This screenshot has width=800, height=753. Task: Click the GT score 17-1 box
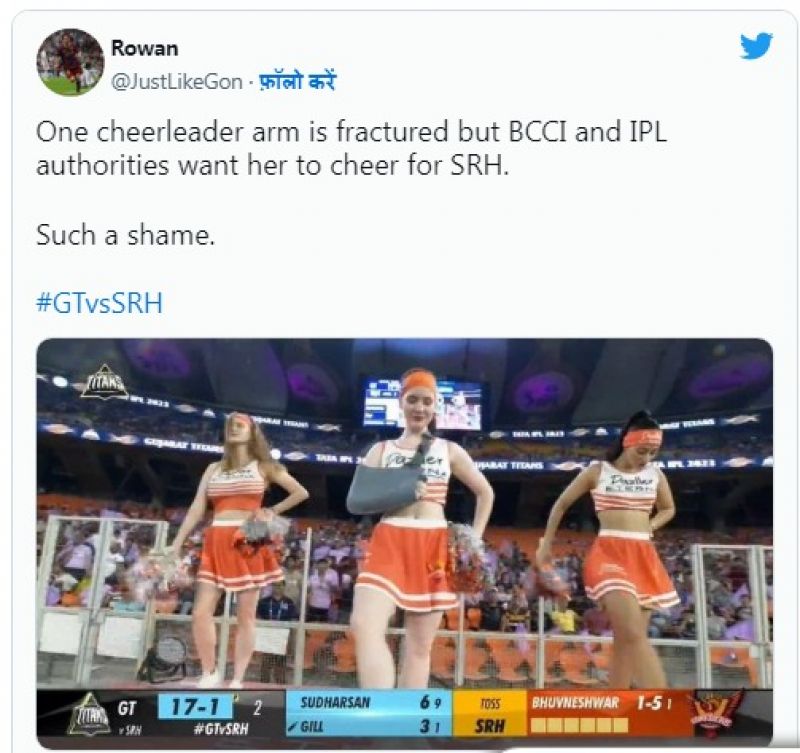[x=196, y=707]
